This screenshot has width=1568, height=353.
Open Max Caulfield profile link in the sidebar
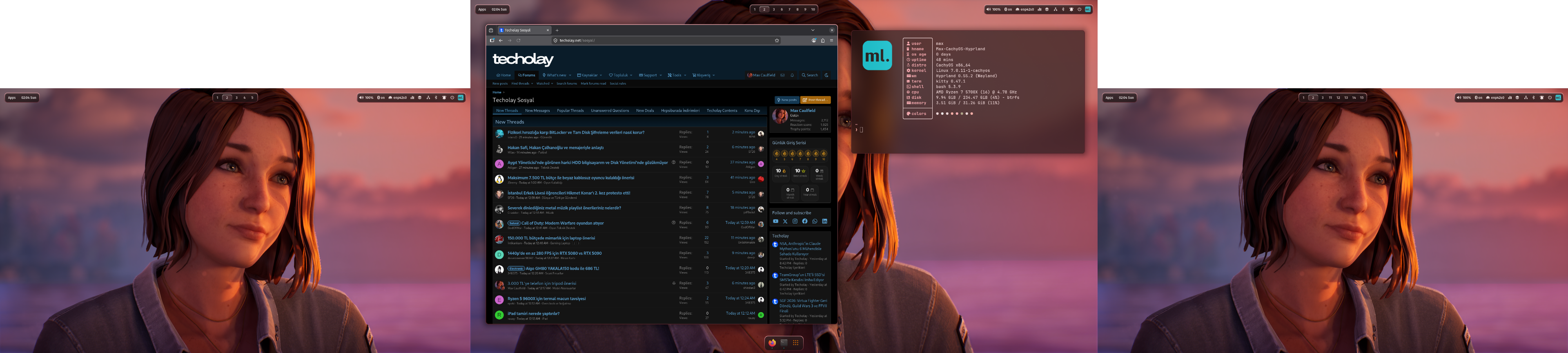click(x=802, y=111)
